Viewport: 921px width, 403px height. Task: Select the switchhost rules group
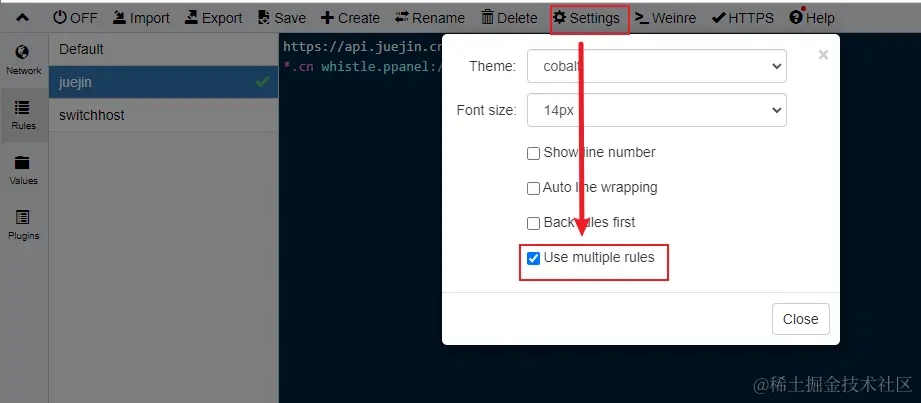(163, 115)
